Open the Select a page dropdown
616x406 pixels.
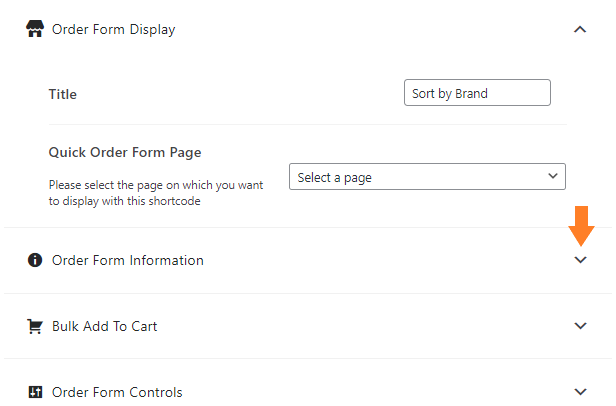(427, 176)
